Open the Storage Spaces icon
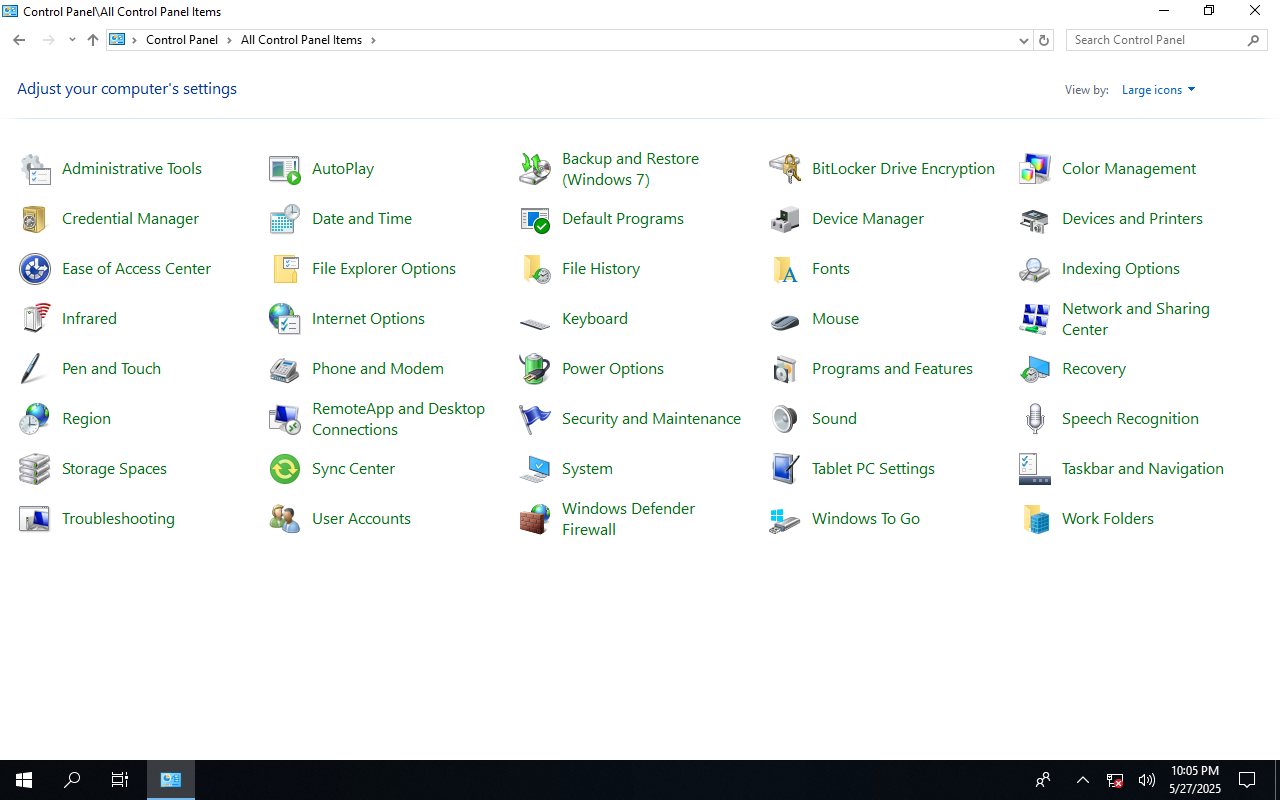The width and height of the screenshot is (1280, 800). 35,469
